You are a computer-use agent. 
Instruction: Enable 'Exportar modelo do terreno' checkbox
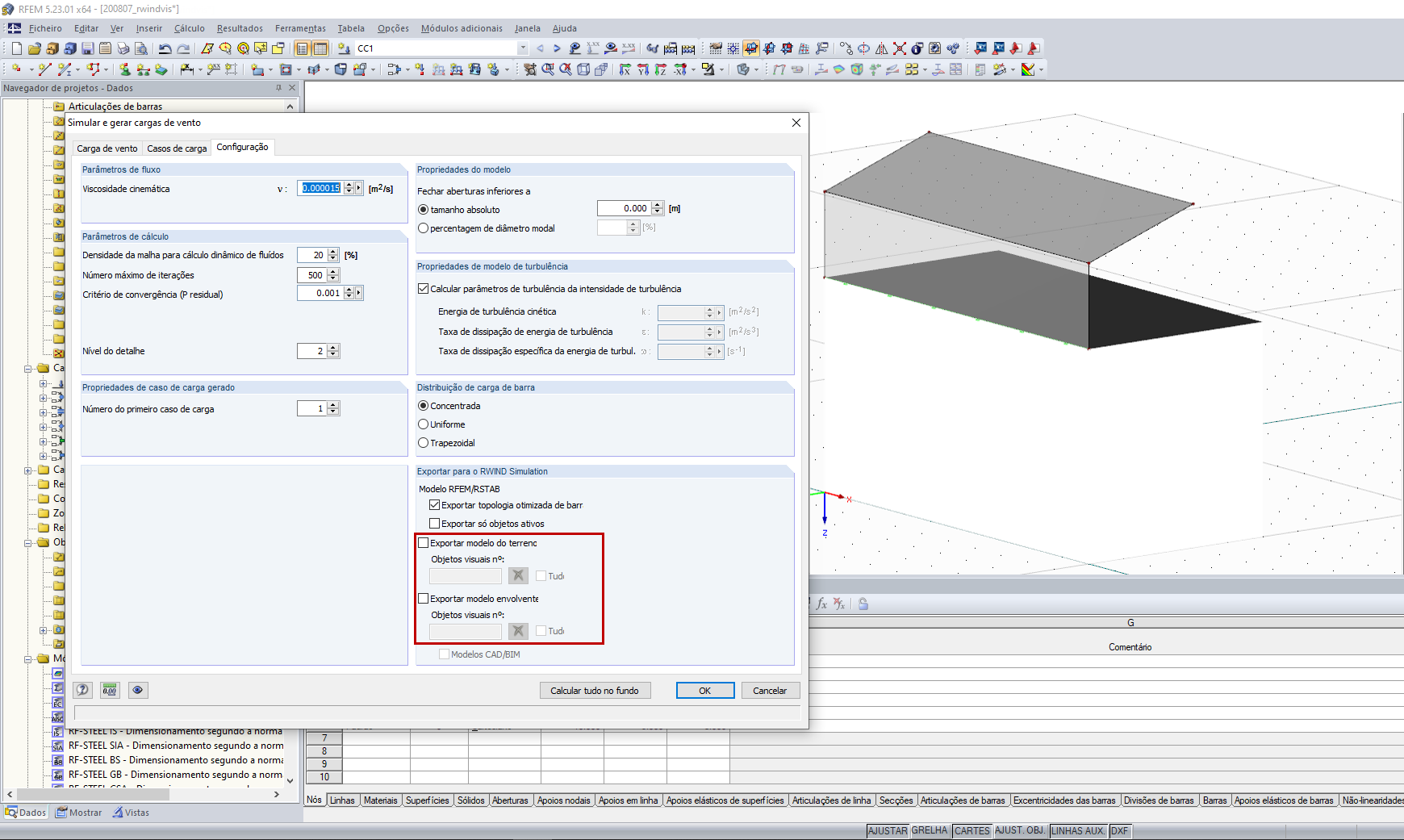[424, 543]
